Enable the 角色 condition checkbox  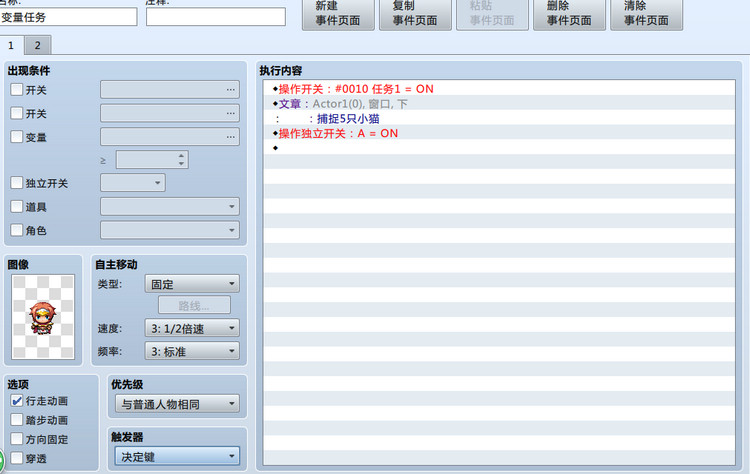pos(17,230)
